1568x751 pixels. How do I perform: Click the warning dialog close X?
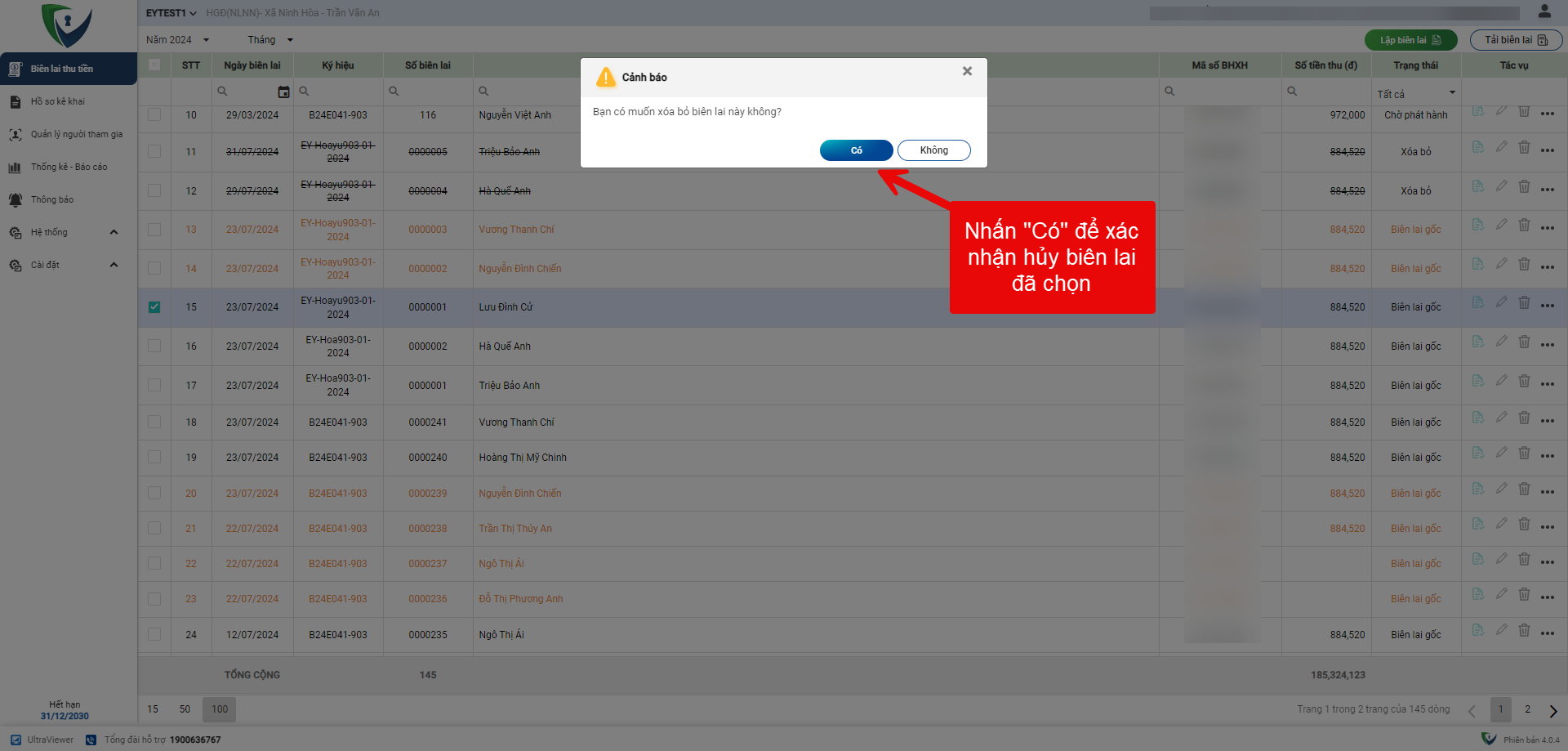tap(967, 72)
